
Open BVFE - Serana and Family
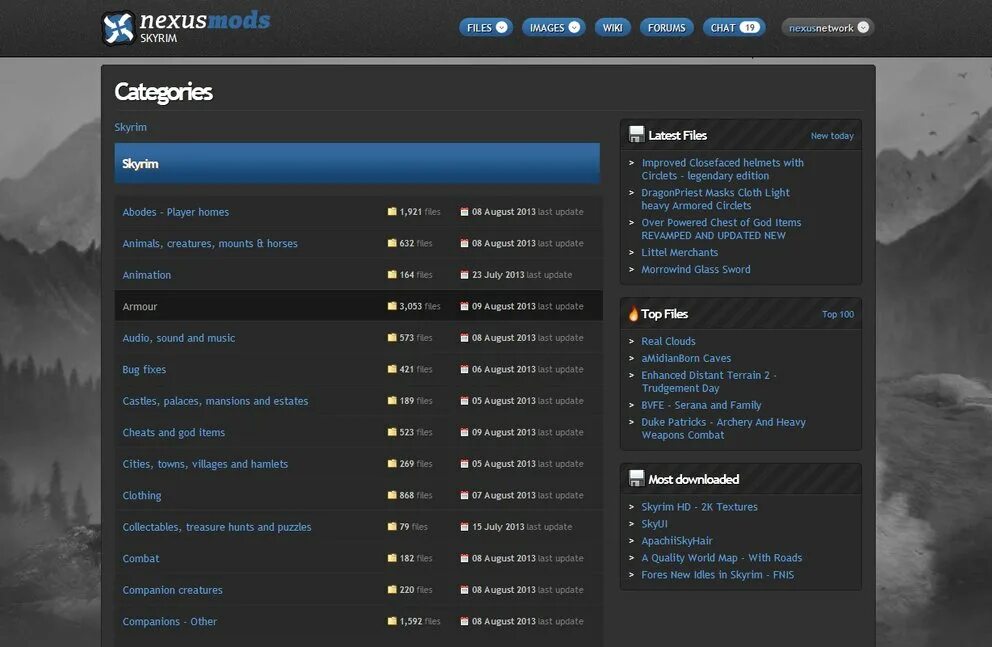(x=701, y=405)
